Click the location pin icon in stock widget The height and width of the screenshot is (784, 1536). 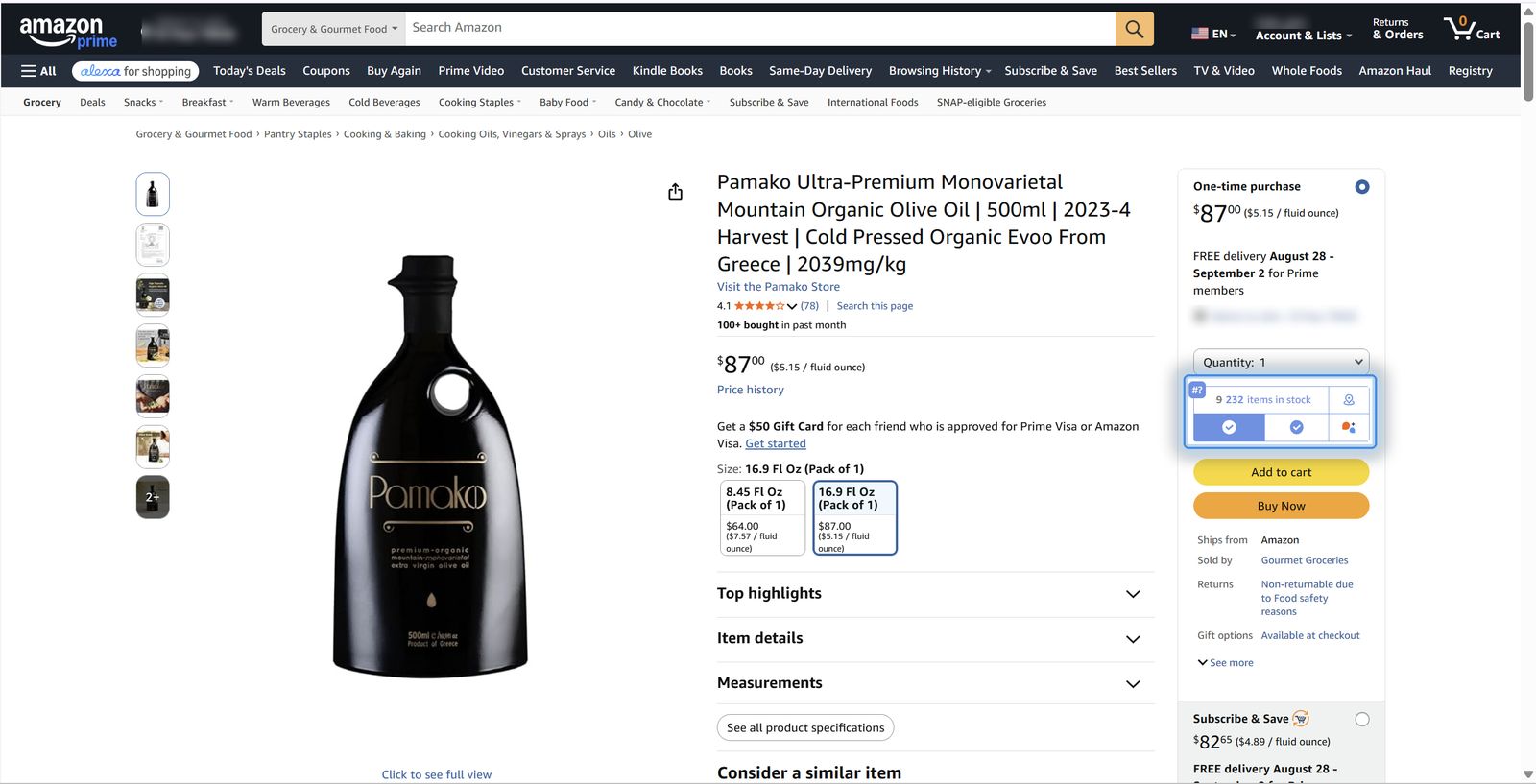1349,400
